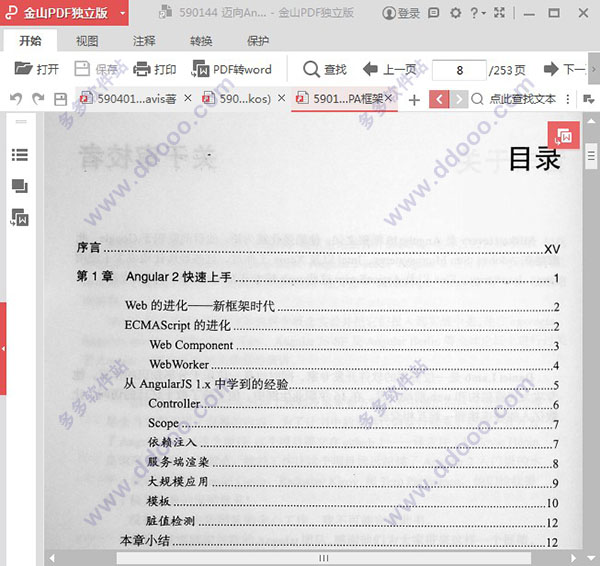Screen dimensions: 600x566
Task: Click the gray next-tab arrow button
Action: 459,99
